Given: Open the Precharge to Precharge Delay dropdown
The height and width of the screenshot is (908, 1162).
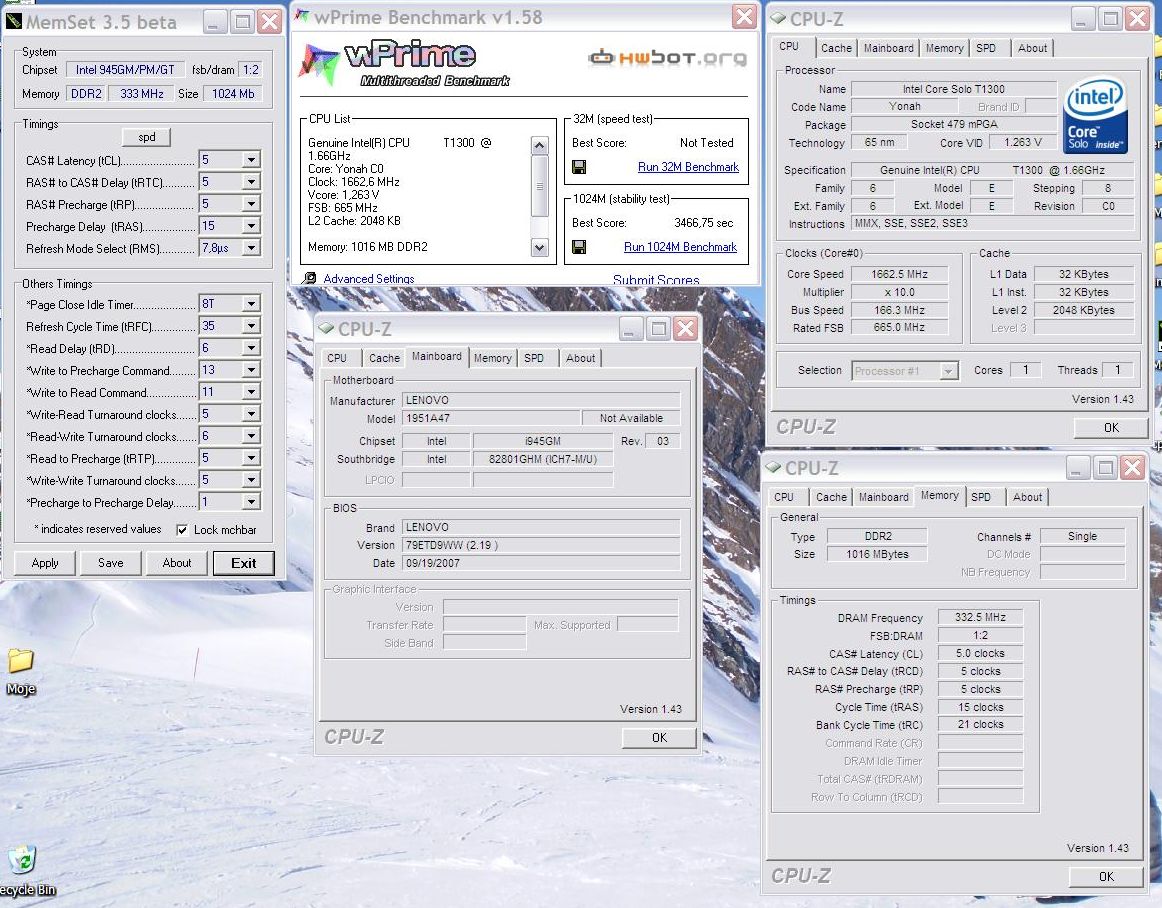Looking at the screenshot, I should (251, 503).
